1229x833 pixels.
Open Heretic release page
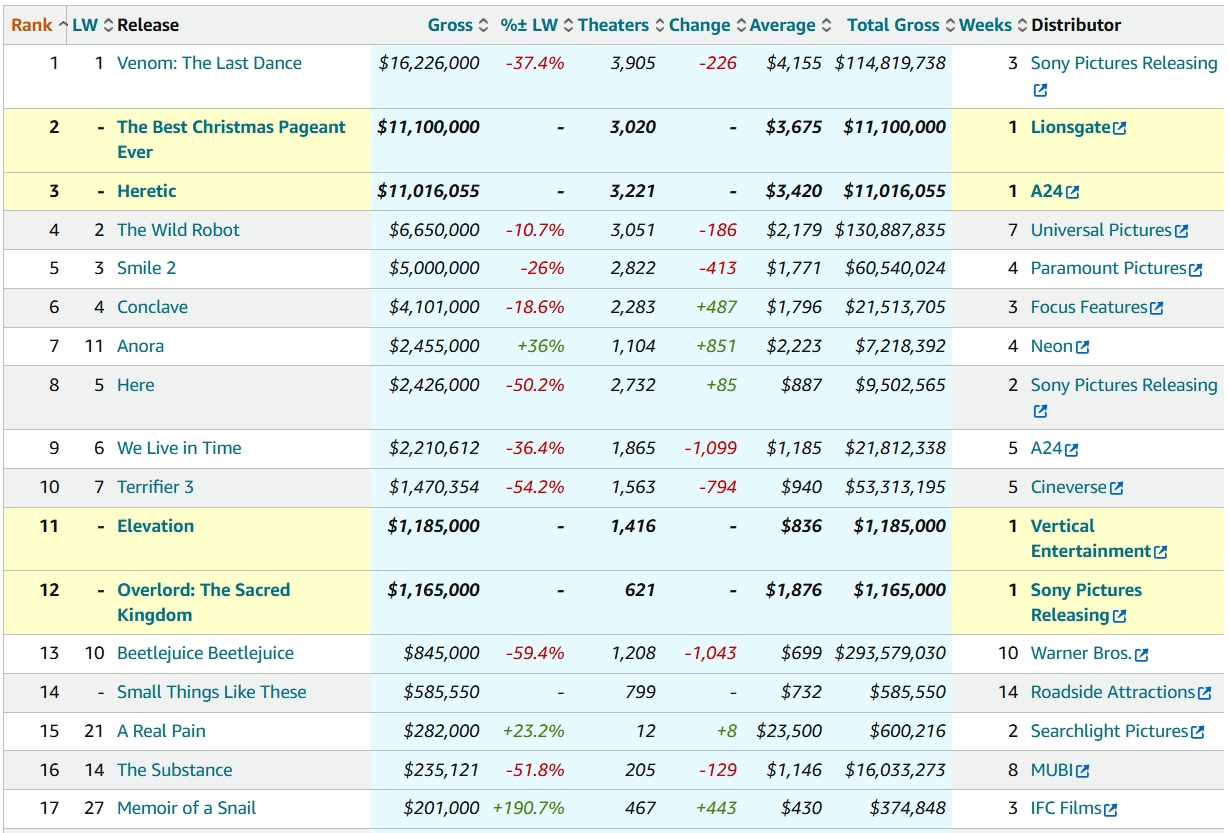point(147,191)
